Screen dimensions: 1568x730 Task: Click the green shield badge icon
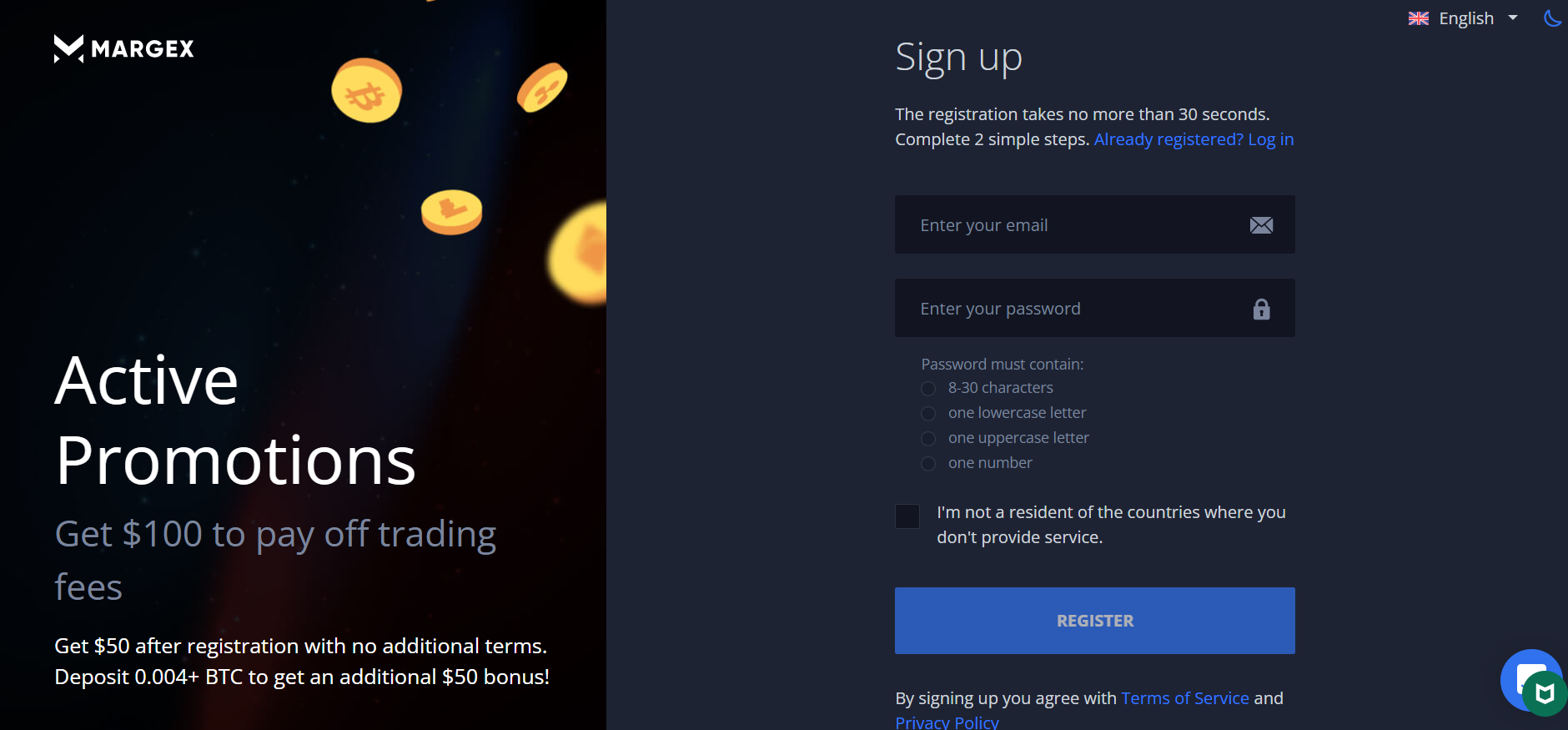[x=1545, y=693]
